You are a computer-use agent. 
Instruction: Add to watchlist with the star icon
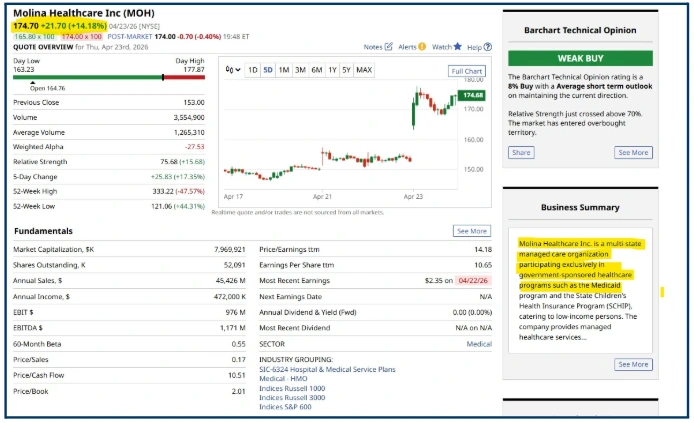[458, 46]
